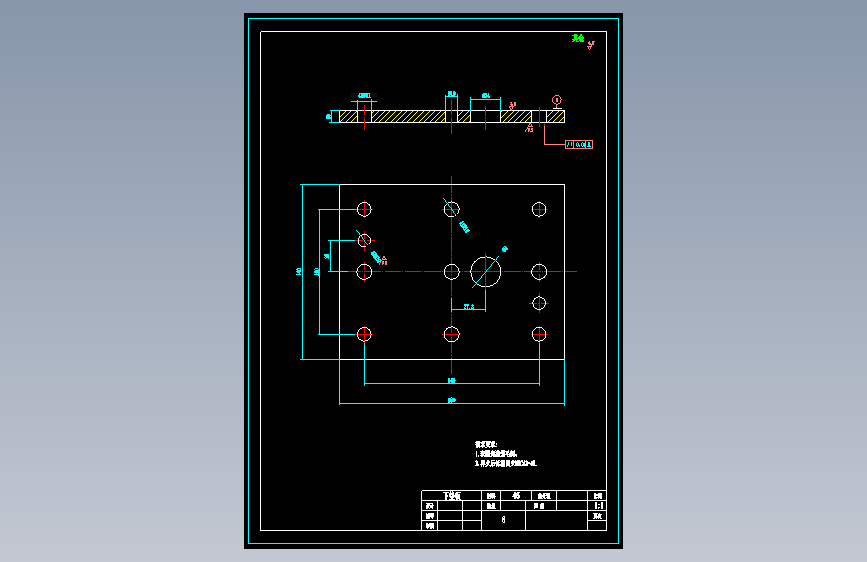Select the center hole on the horizontal centerline
Viewport: 867px width, 562px height.
(452, 272)
